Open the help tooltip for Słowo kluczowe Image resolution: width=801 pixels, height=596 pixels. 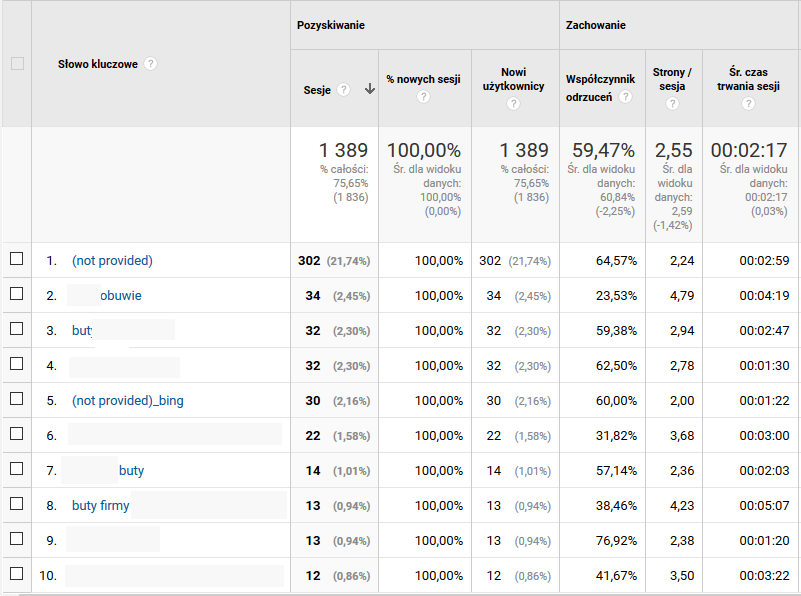149,63
